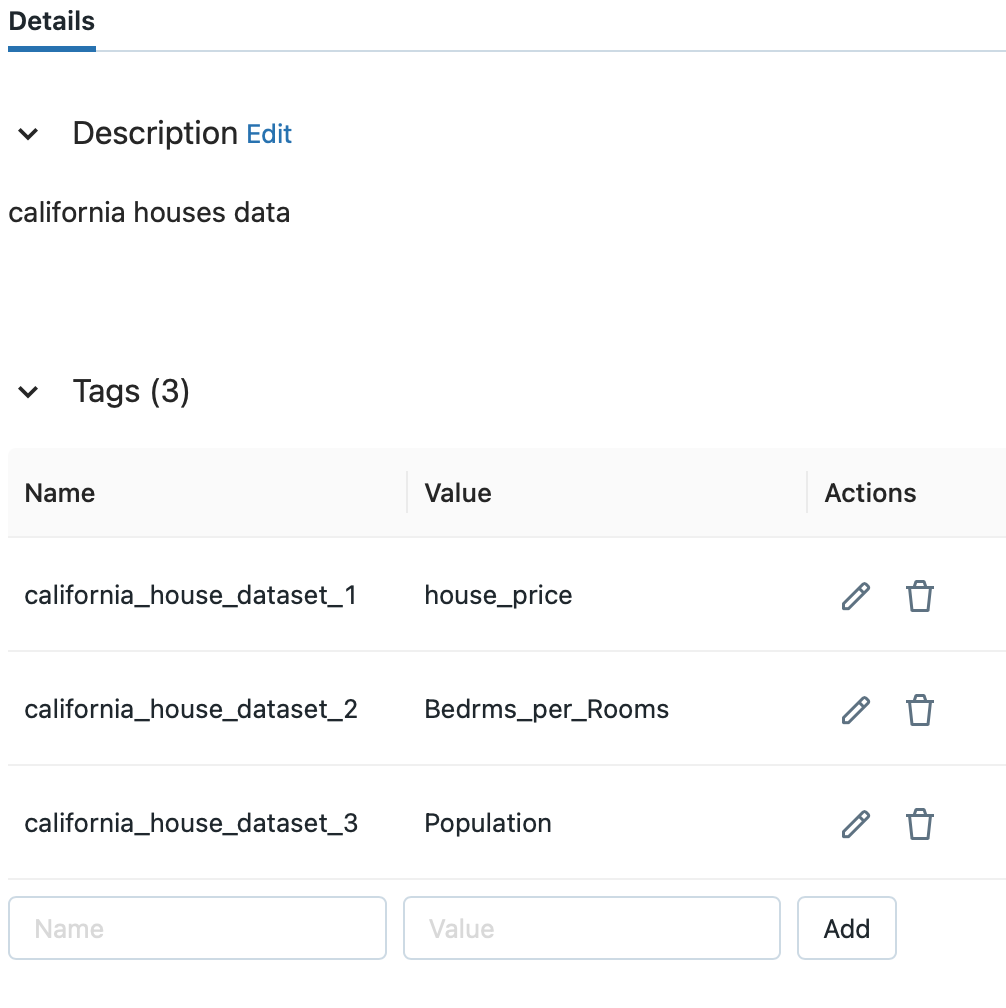The image size is (1006, 1008).
Task: Edit the california_house_dataset_3 tag with pencil icon
Action: coord(856,824)
